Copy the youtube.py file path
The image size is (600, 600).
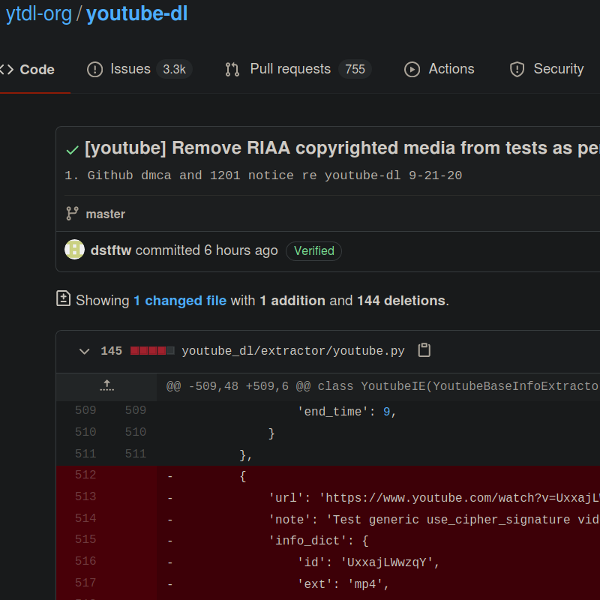pos(424,350)
